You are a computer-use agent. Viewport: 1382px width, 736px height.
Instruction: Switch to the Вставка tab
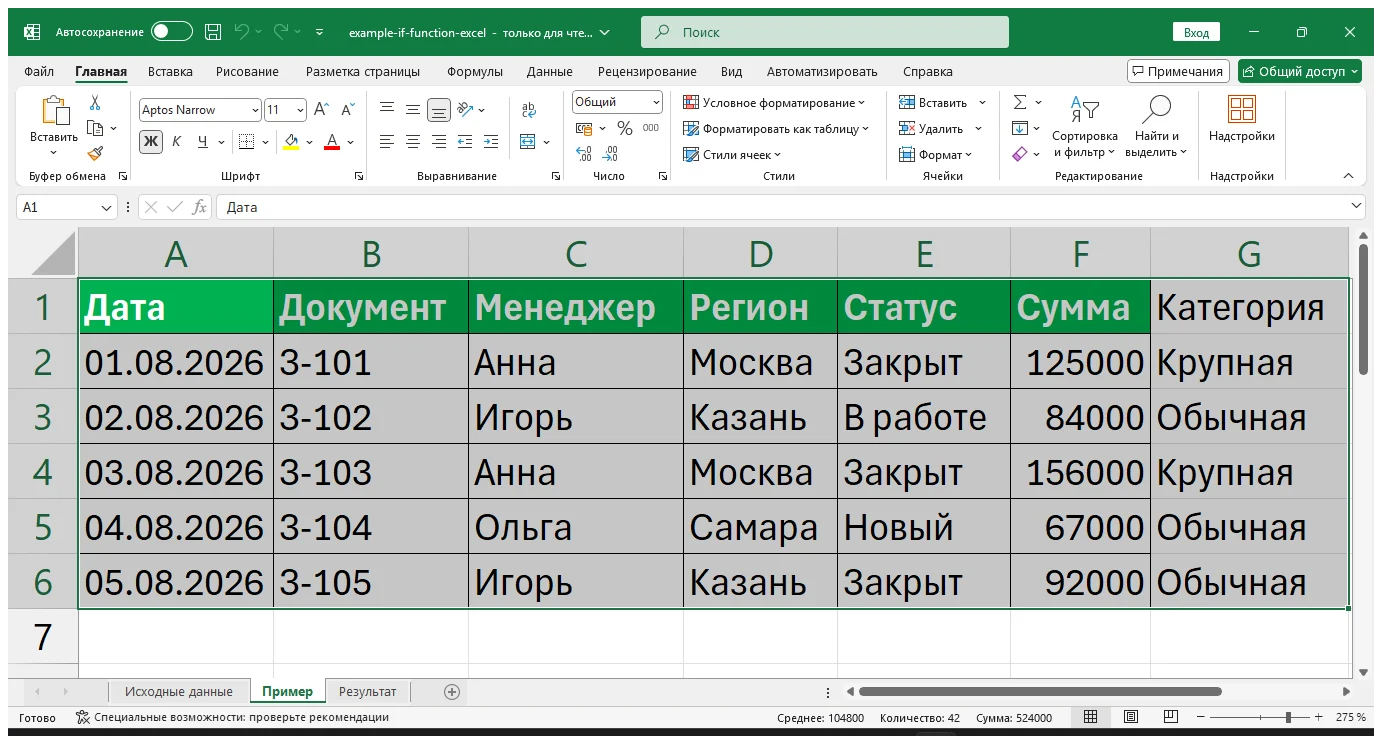point(170,71)
